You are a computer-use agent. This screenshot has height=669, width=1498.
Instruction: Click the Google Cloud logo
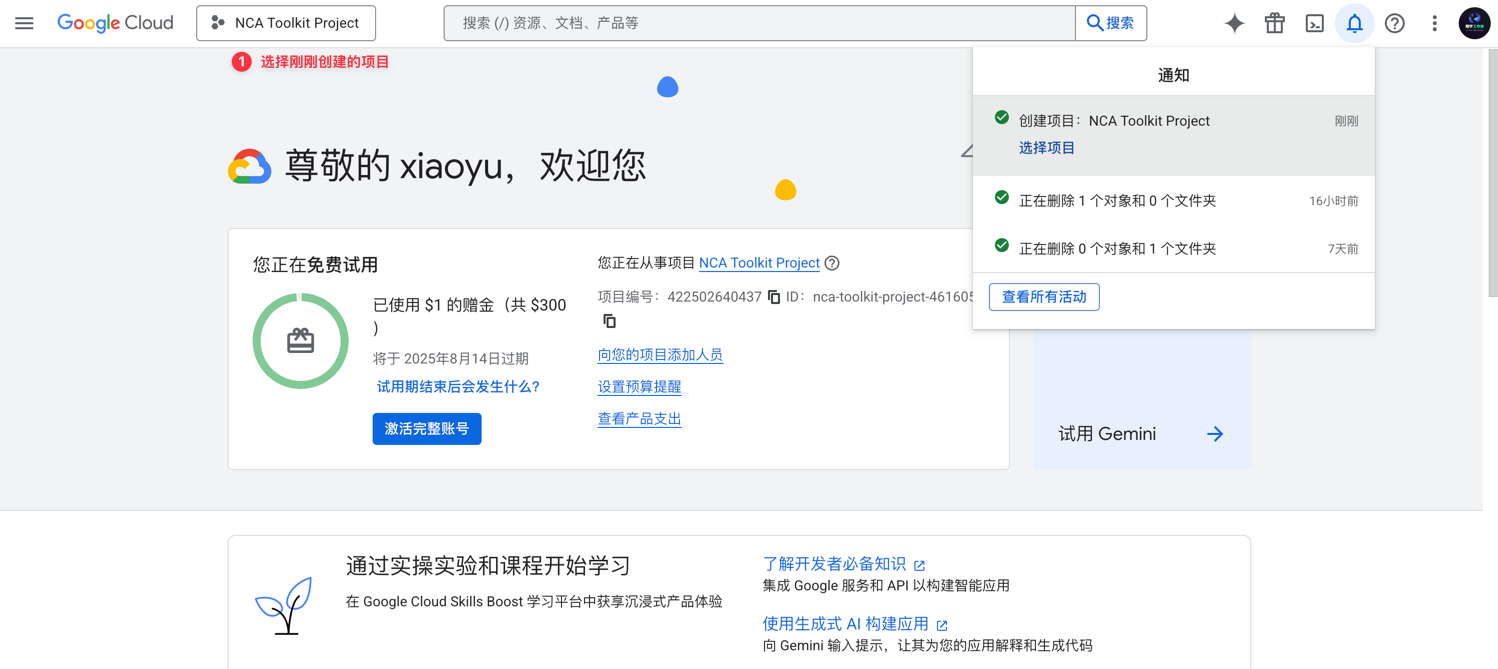point(114,22)
